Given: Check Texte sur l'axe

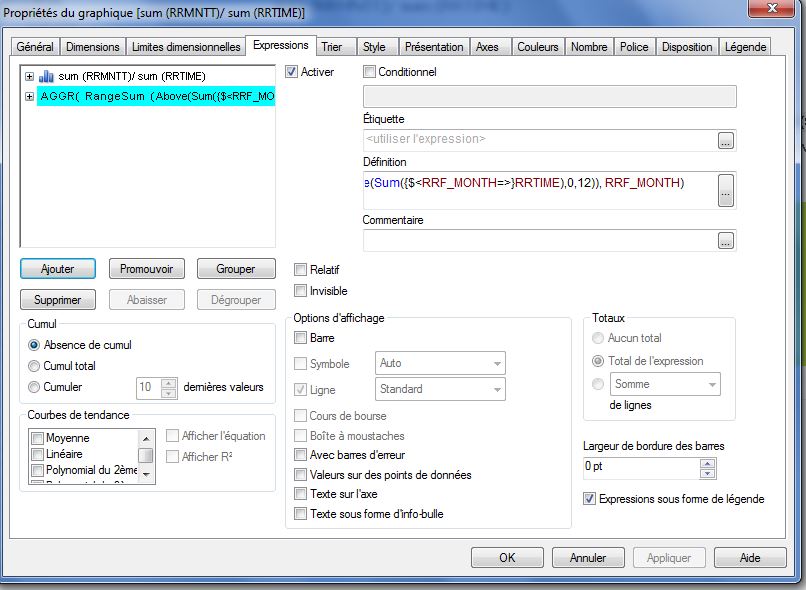Looking at the screenshot, I should [x=300, y=494].
